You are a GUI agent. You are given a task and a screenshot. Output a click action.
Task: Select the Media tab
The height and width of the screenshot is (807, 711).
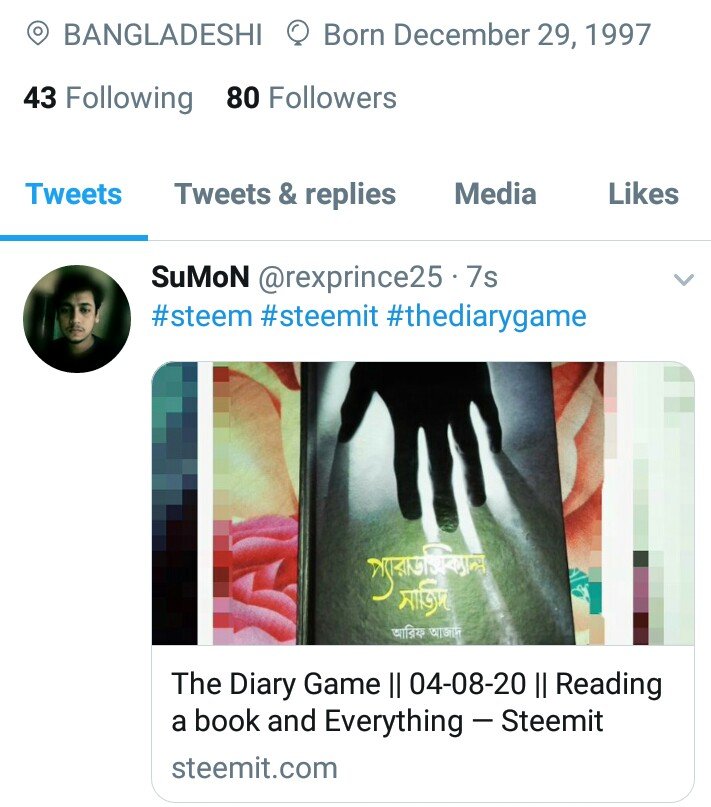click(x=495, y=194)
